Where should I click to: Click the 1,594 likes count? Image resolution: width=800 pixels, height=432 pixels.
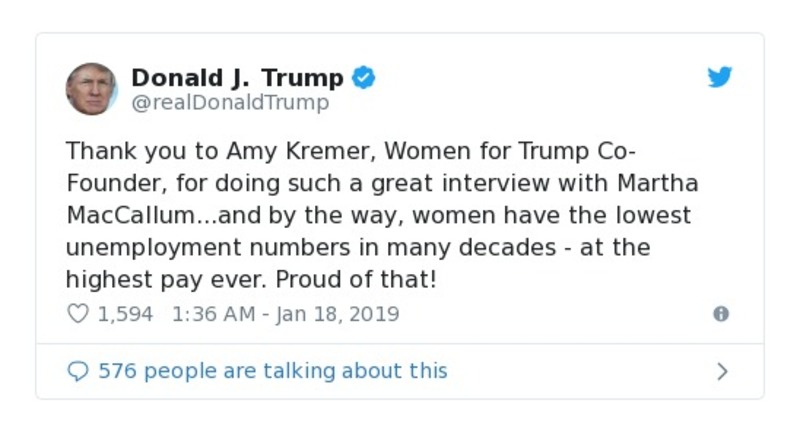pyautogui.click(x=125, y=314)
